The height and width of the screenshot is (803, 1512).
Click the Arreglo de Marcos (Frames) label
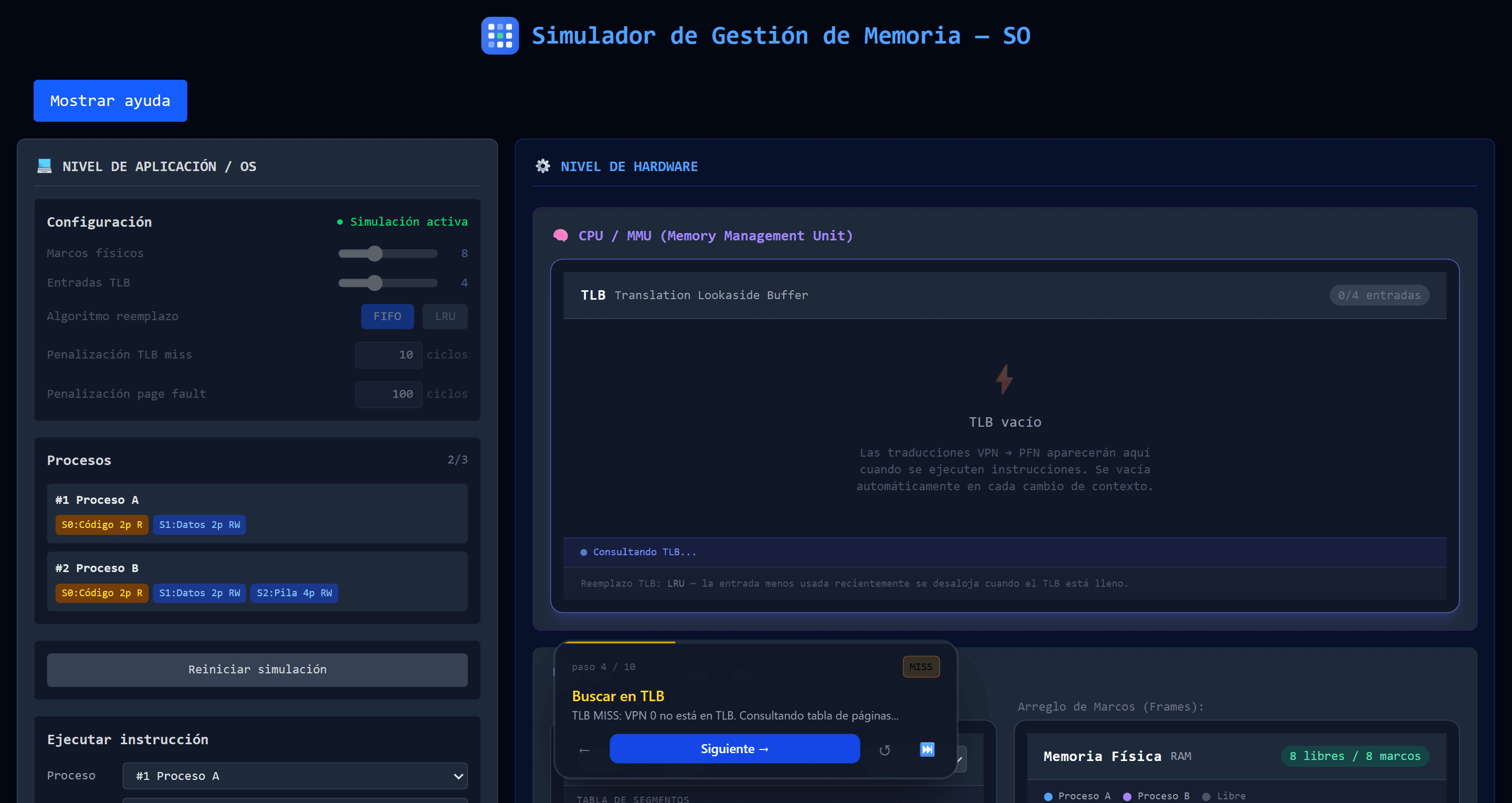pyautogui.click(x=1110, y=707)
